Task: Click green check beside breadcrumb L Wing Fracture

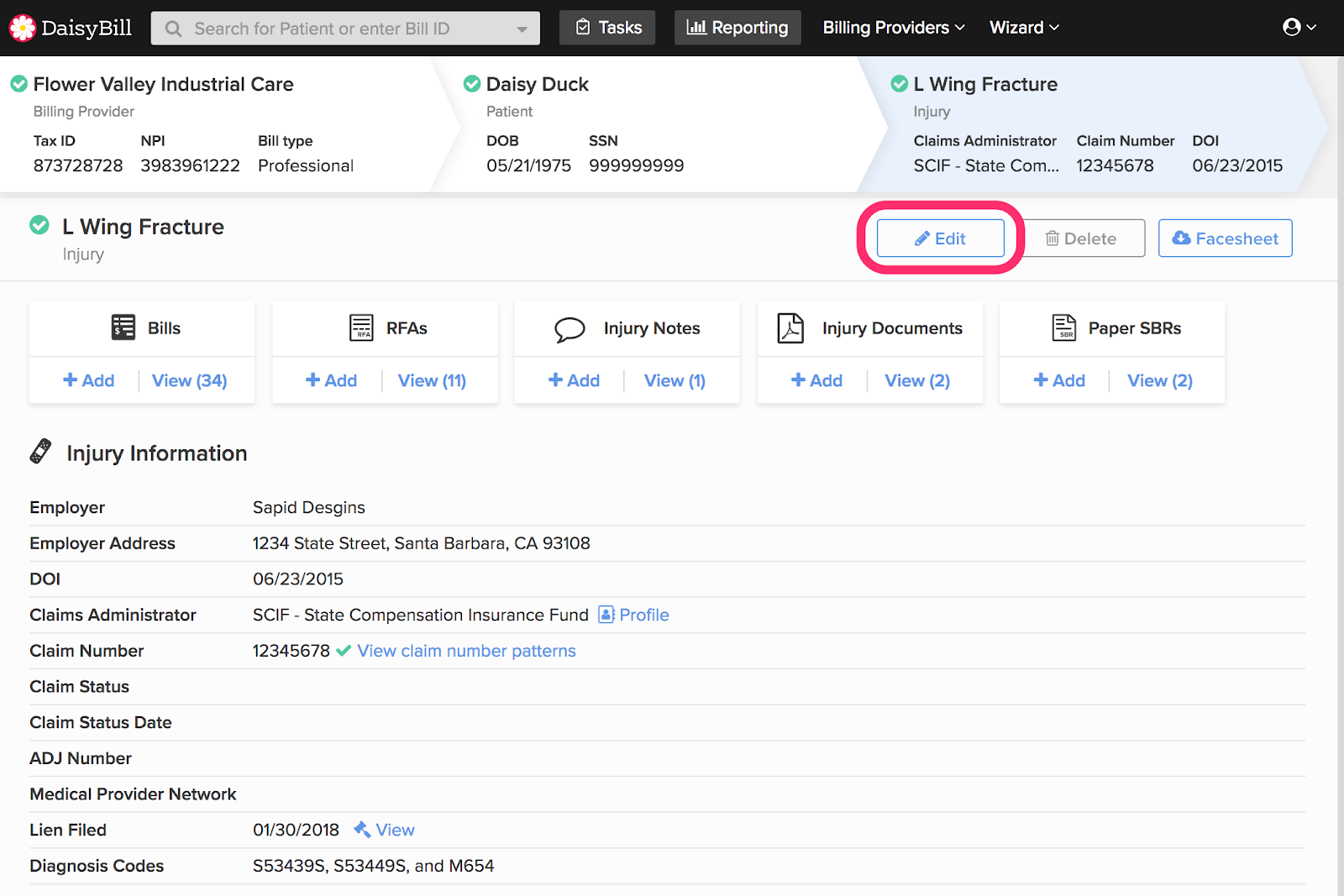Action: click(900, 84)
